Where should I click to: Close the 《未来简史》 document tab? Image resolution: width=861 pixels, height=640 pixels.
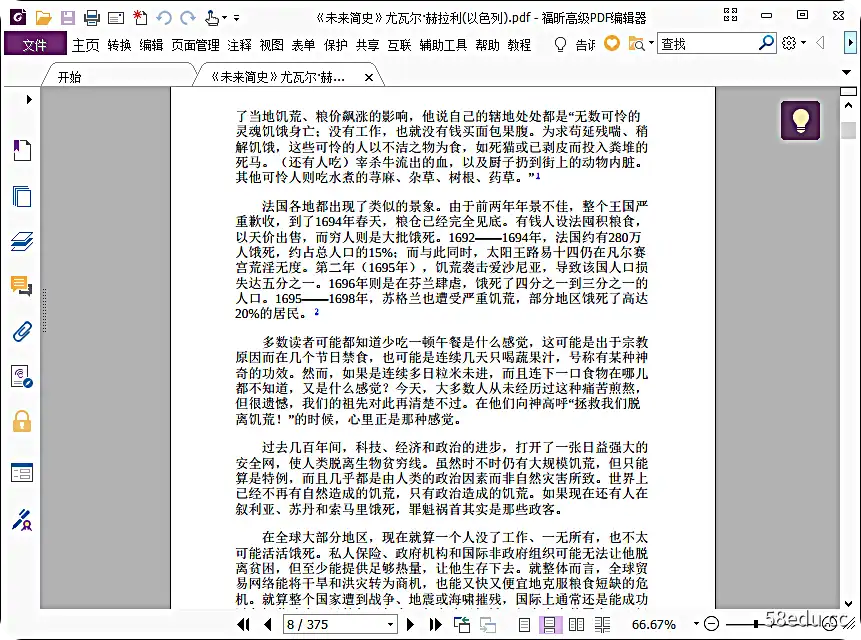[x=369, y=77]
